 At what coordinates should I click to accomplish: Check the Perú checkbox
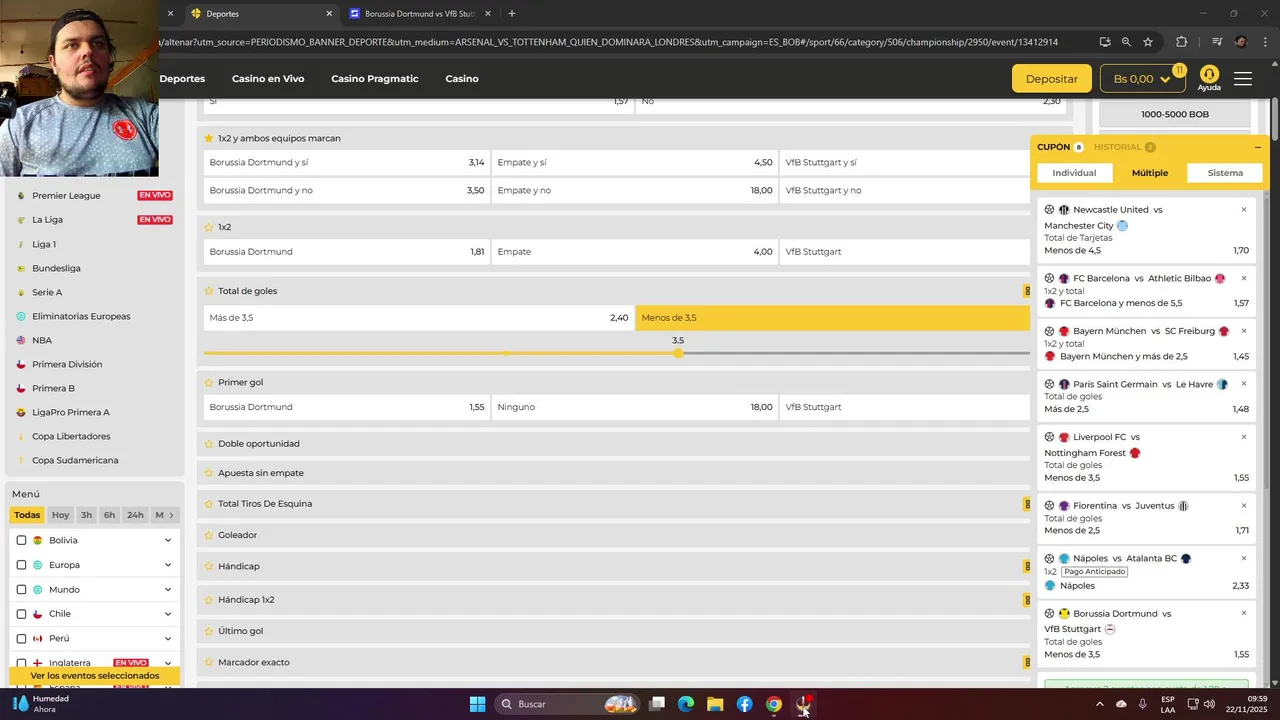[21, 639]
